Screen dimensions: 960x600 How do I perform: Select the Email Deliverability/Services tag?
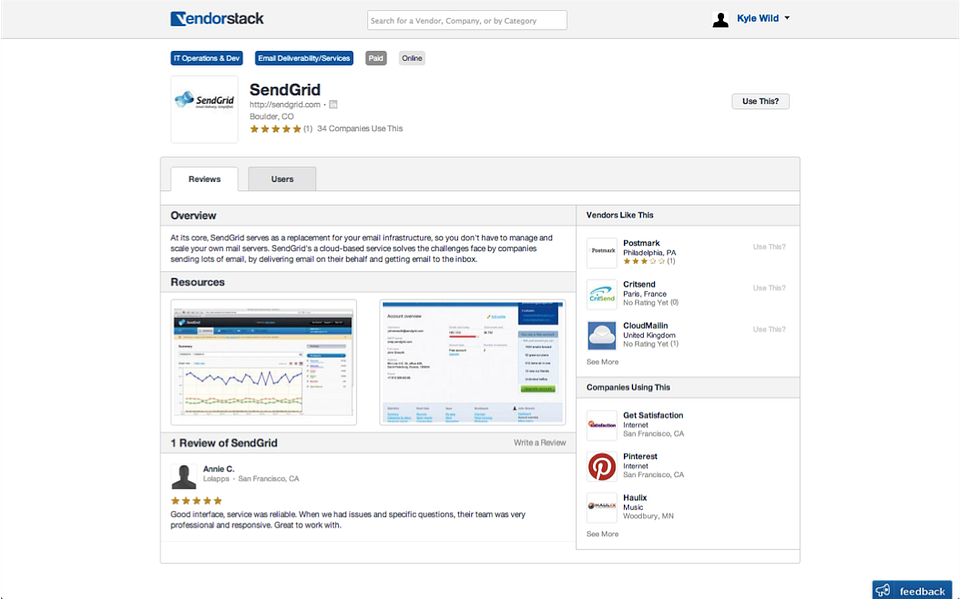[304, 58]
